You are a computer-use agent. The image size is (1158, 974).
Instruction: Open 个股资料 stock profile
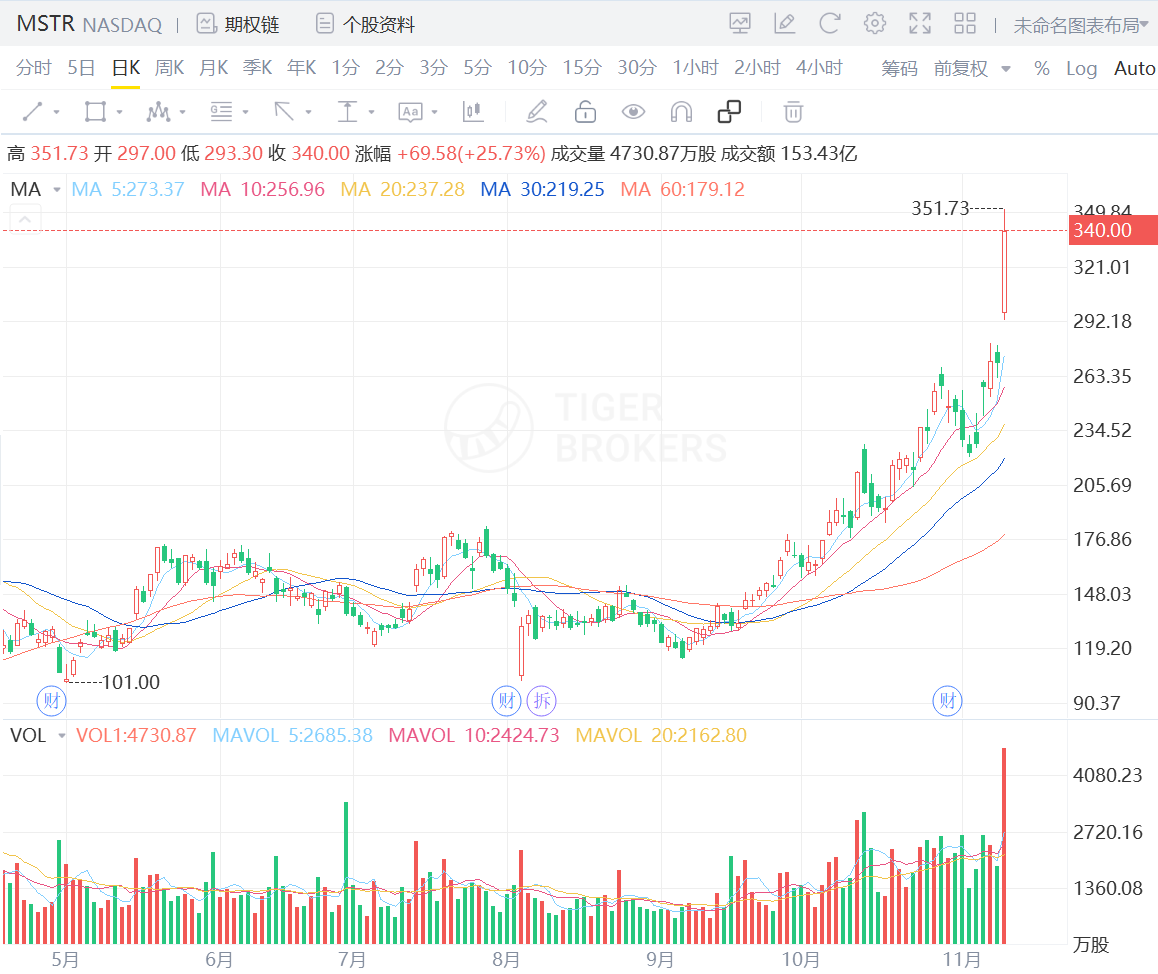click(x=365, y=24)
